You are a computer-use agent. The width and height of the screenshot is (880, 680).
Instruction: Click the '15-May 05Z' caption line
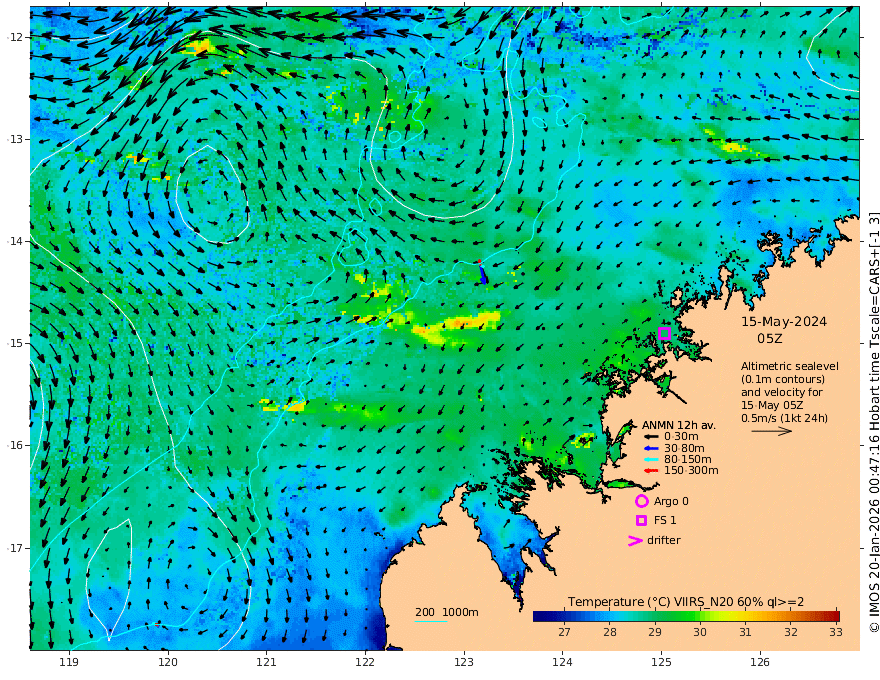tap(772, 405)
